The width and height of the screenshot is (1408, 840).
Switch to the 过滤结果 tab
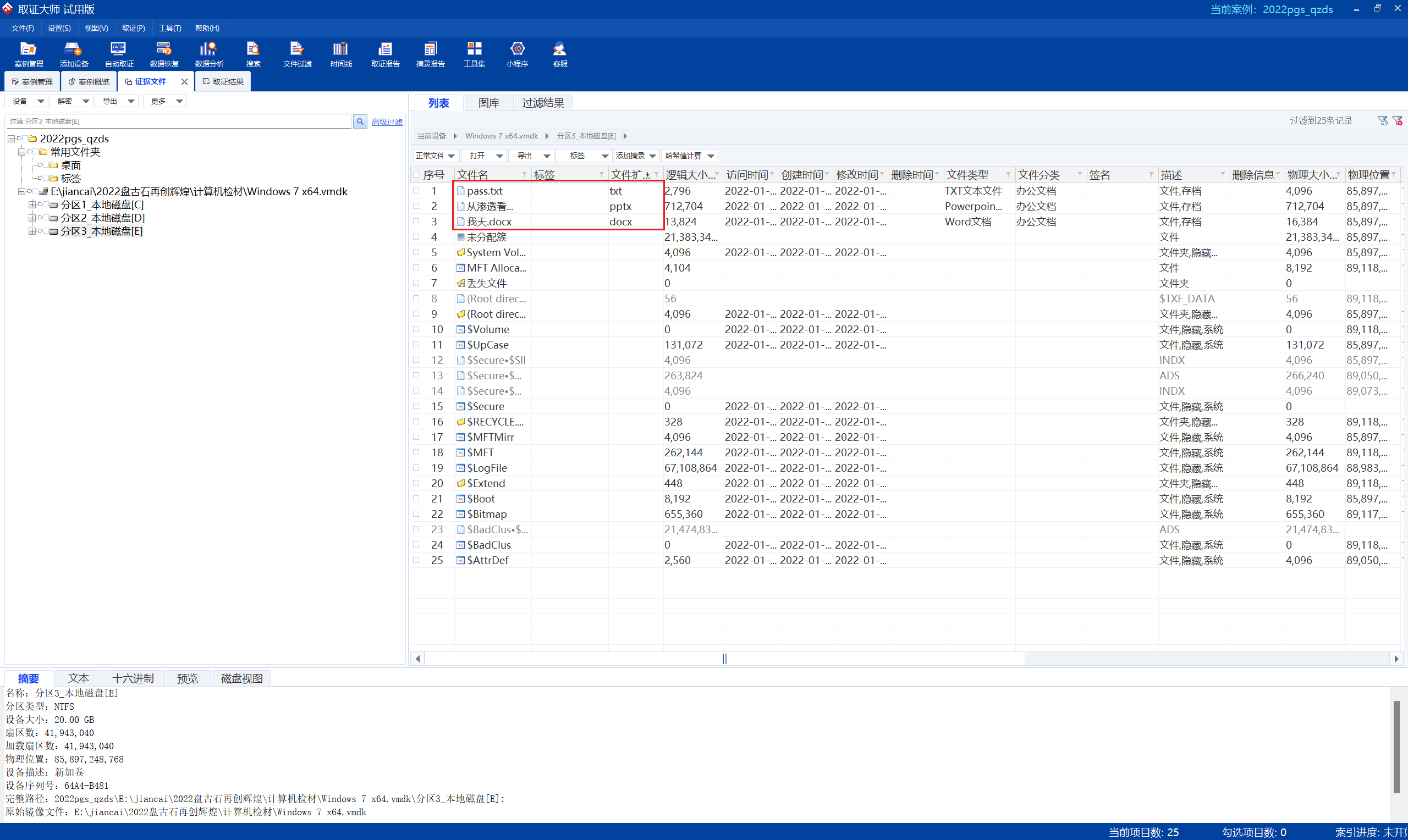pyautogui.click(x=543, y=103)
